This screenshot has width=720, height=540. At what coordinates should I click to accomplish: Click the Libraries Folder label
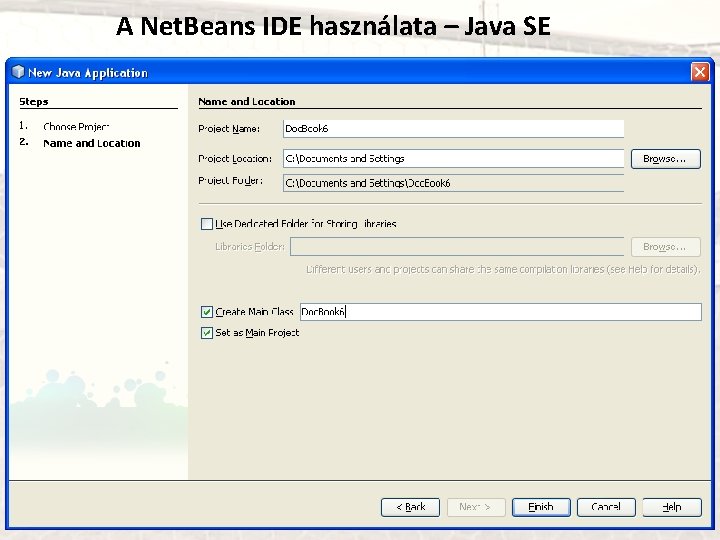pyautogui.click(x=250, y=247)
